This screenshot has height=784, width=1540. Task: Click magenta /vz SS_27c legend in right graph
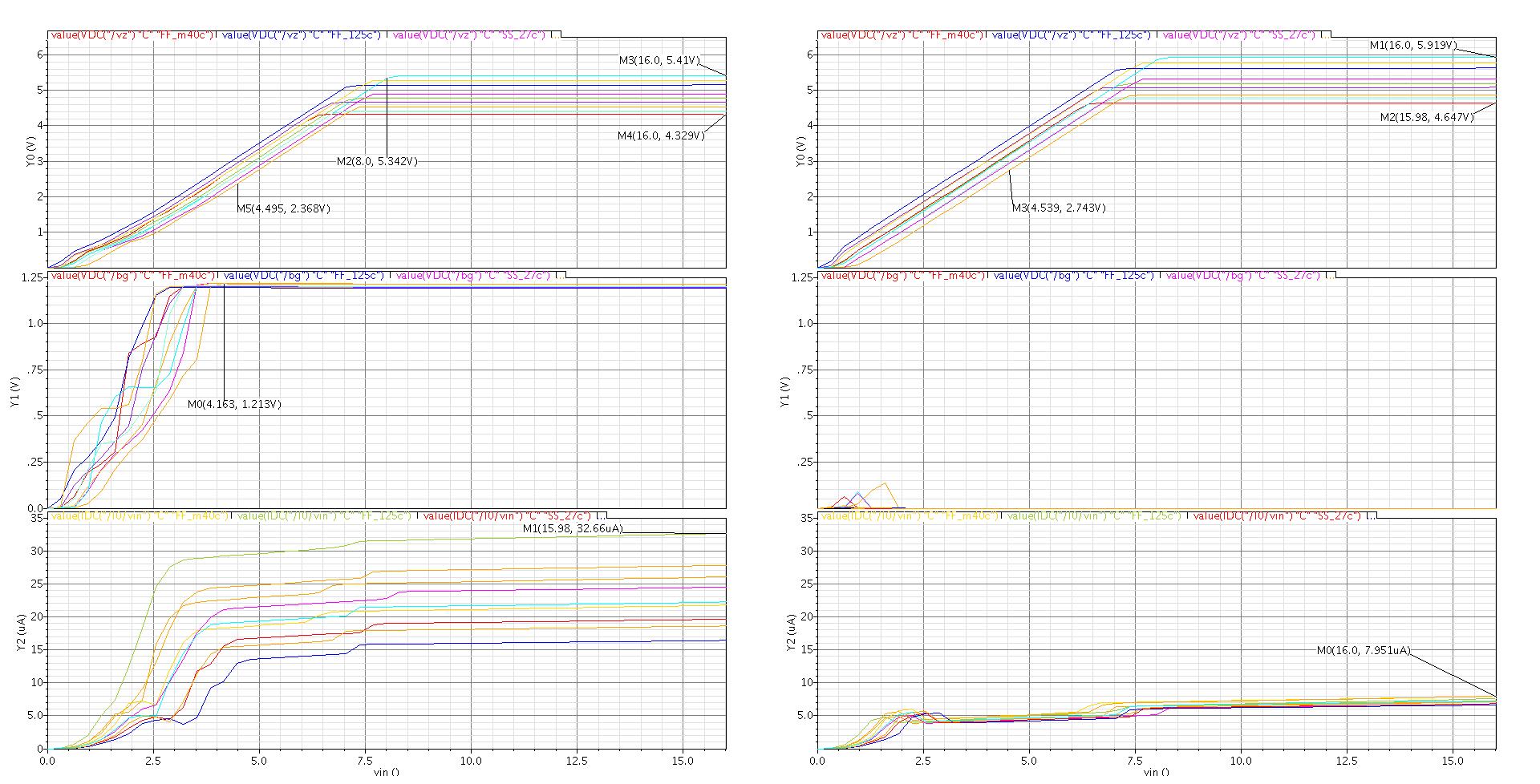pyautogui.click(x=1239, y=34)
